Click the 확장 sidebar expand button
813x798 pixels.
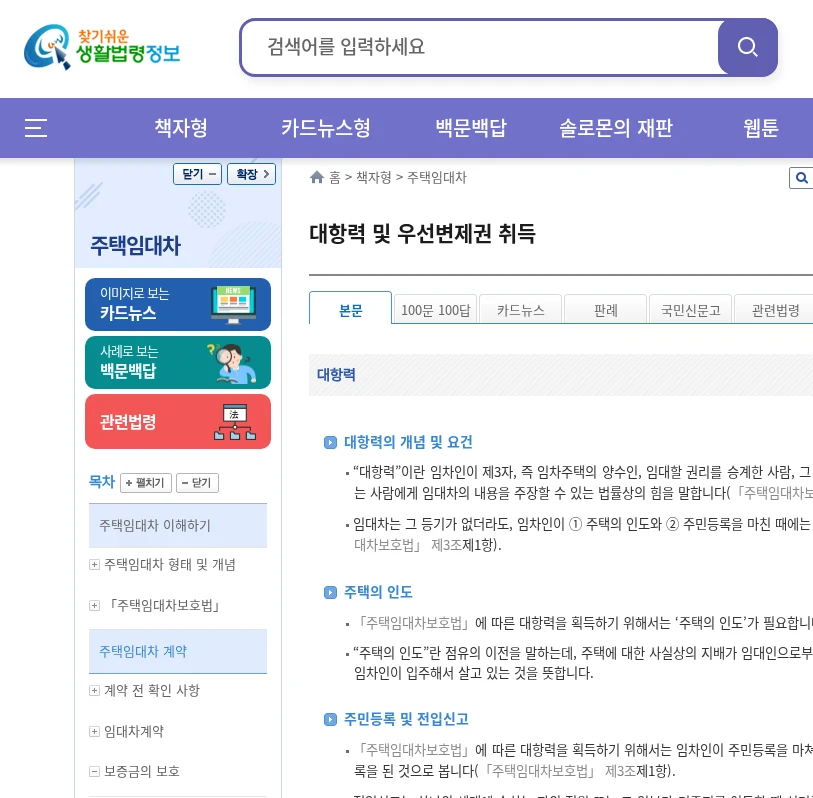251,174
